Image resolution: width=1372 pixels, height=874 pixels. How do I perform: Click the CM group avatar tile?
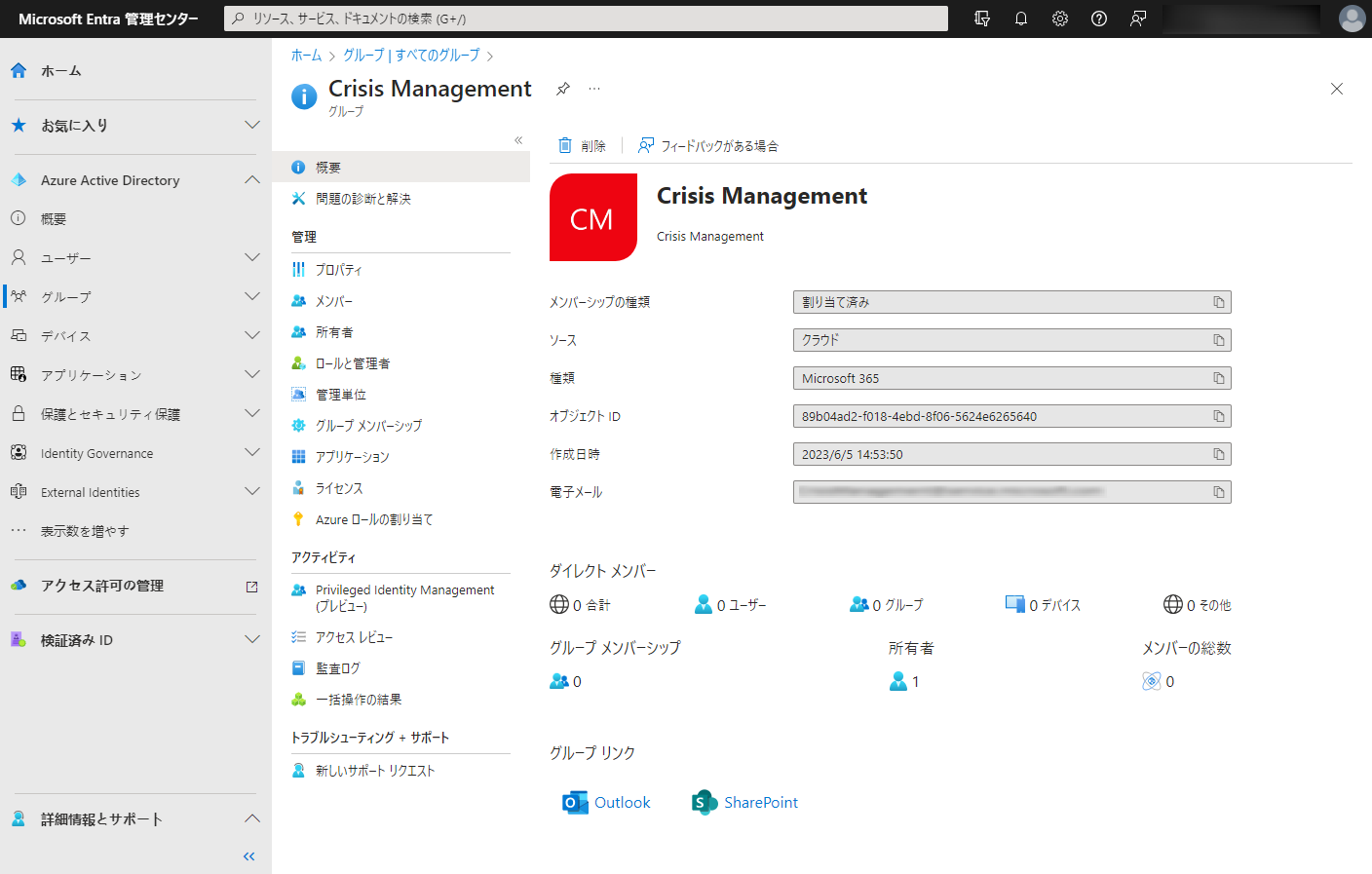593,217
